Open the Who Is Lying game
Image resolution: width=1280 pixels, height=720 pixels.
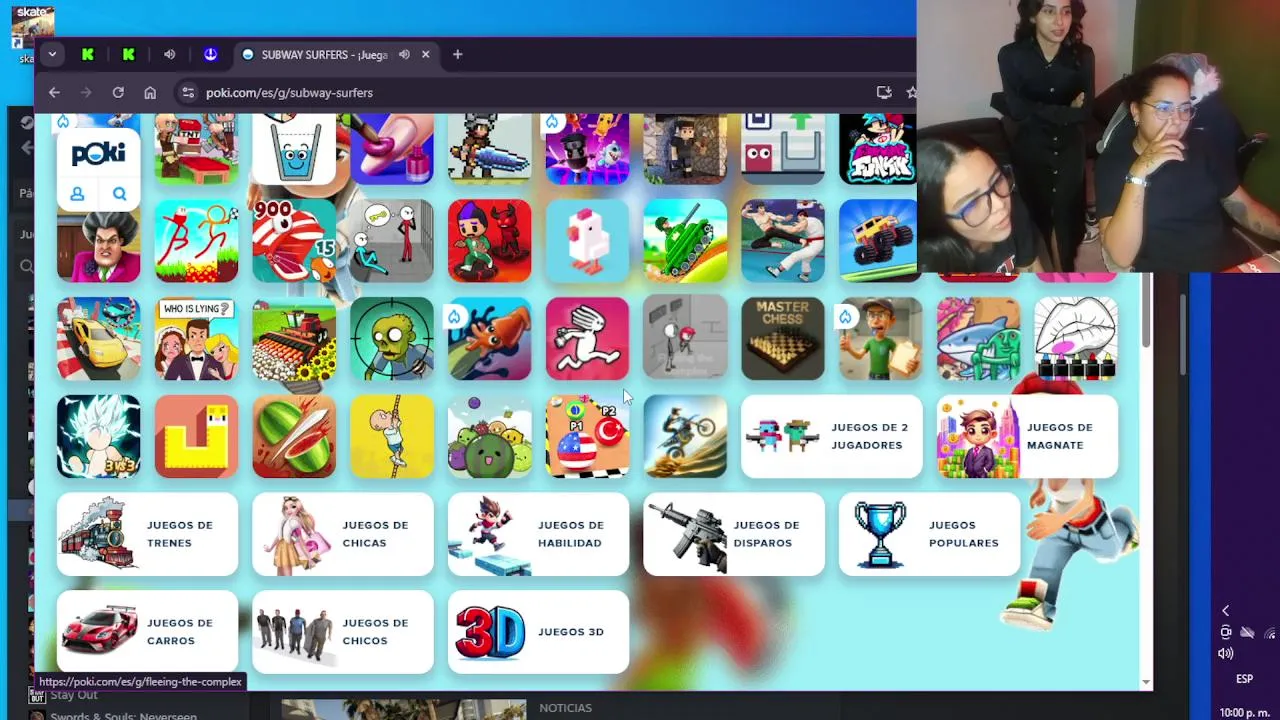pyautogui.click(x=196, y=339)
